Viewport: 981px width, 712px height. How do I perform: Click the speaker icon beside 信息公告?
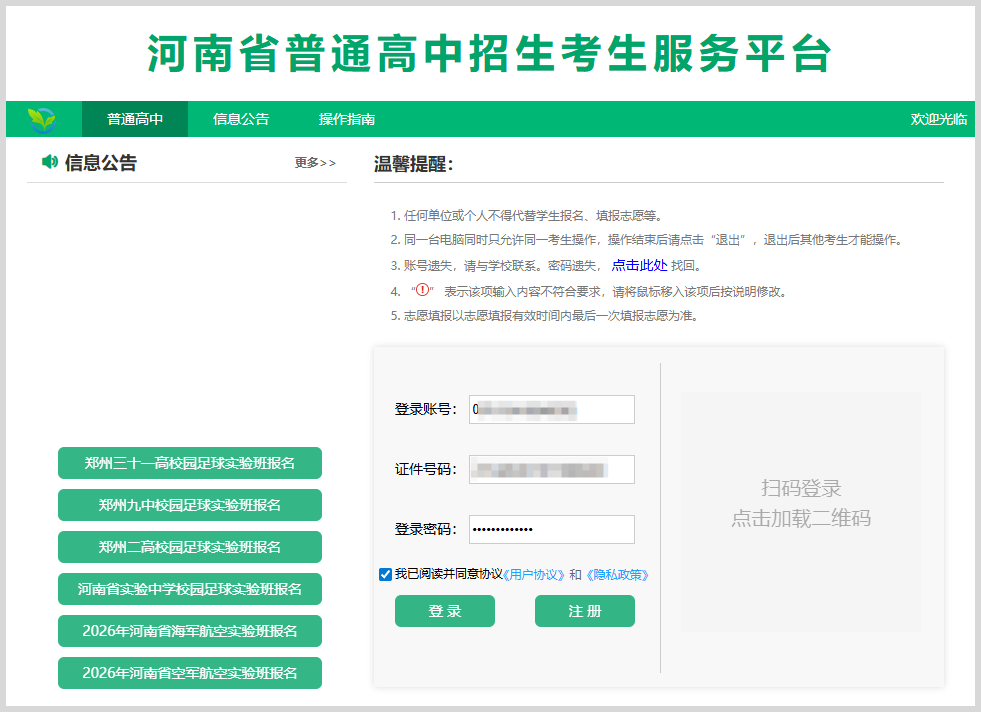point(49,162)
